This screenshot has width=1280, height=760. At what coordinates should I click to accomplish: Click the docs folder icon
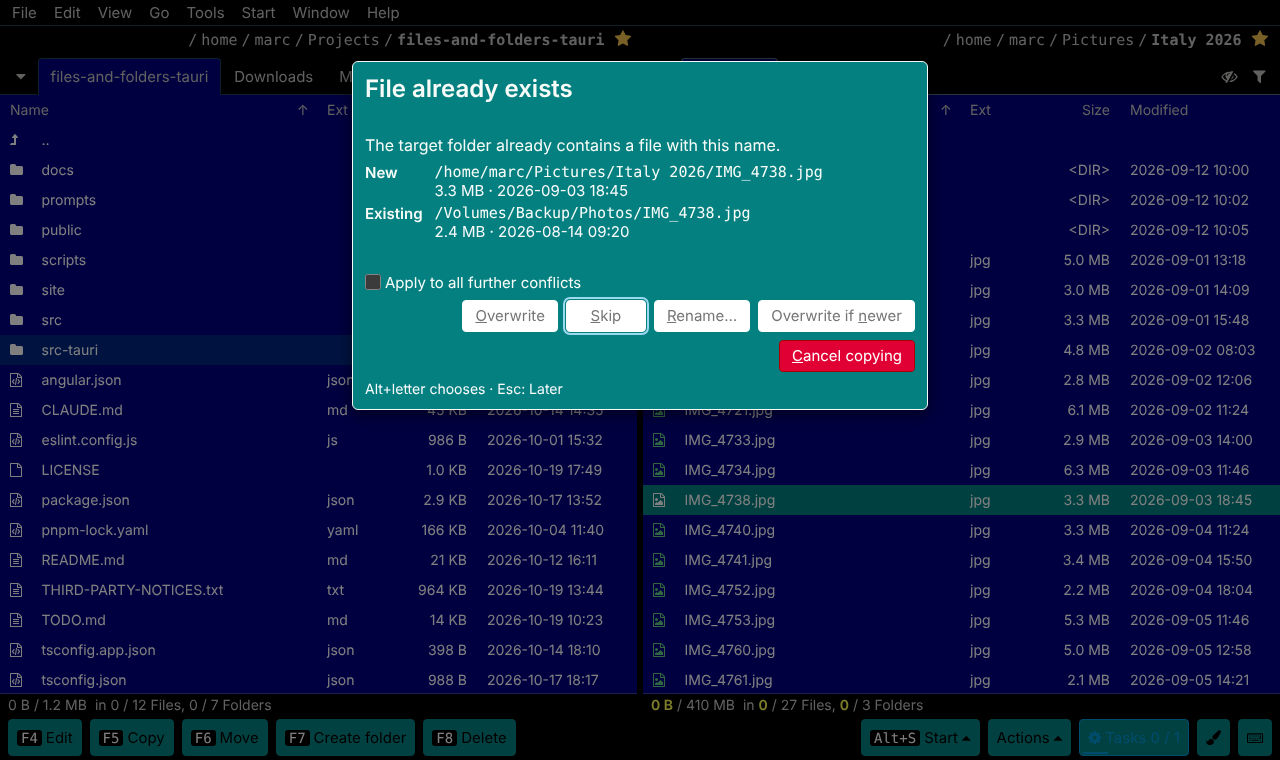click(16, 170)
